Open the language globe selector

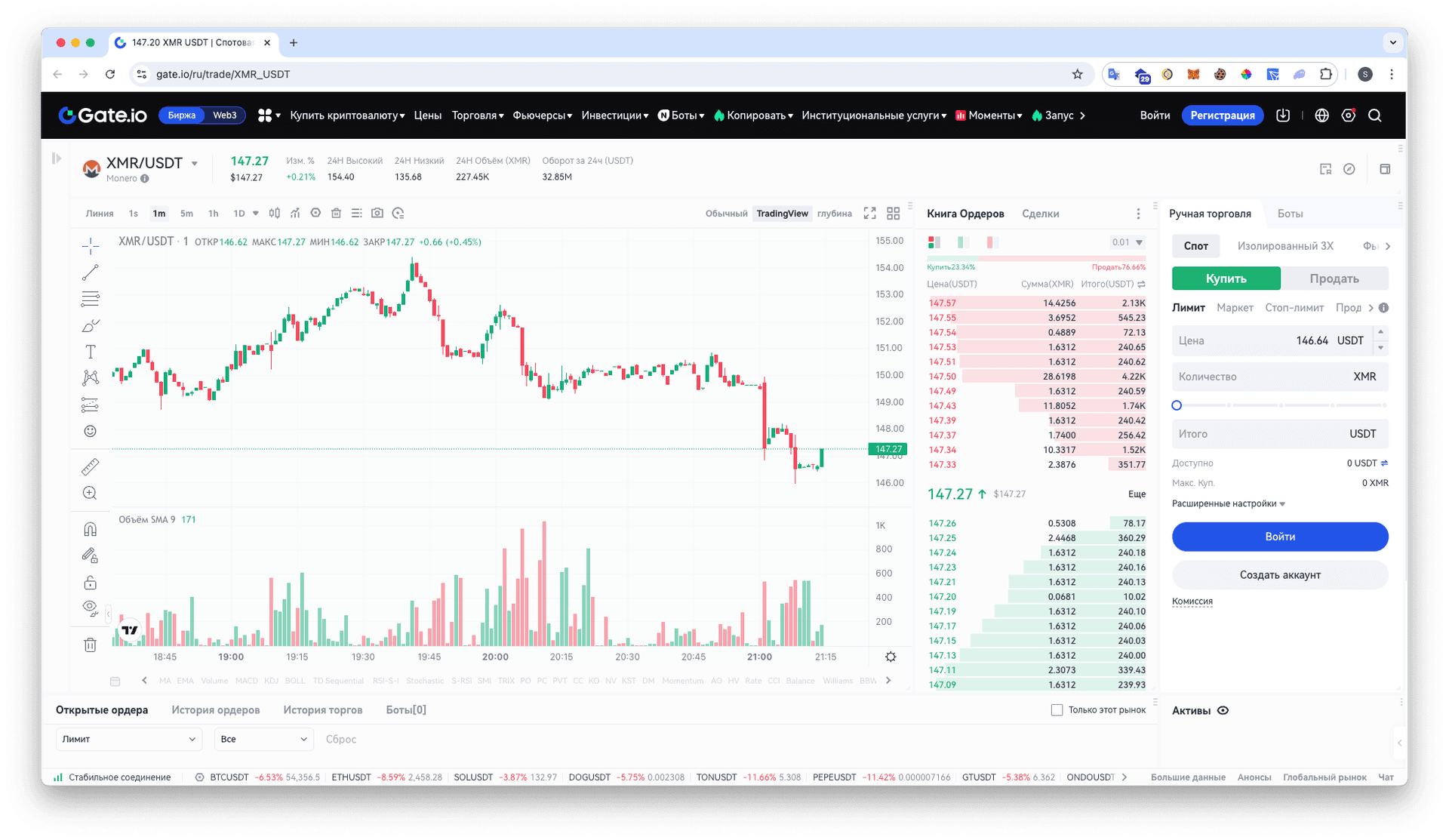pos(1321,115)
